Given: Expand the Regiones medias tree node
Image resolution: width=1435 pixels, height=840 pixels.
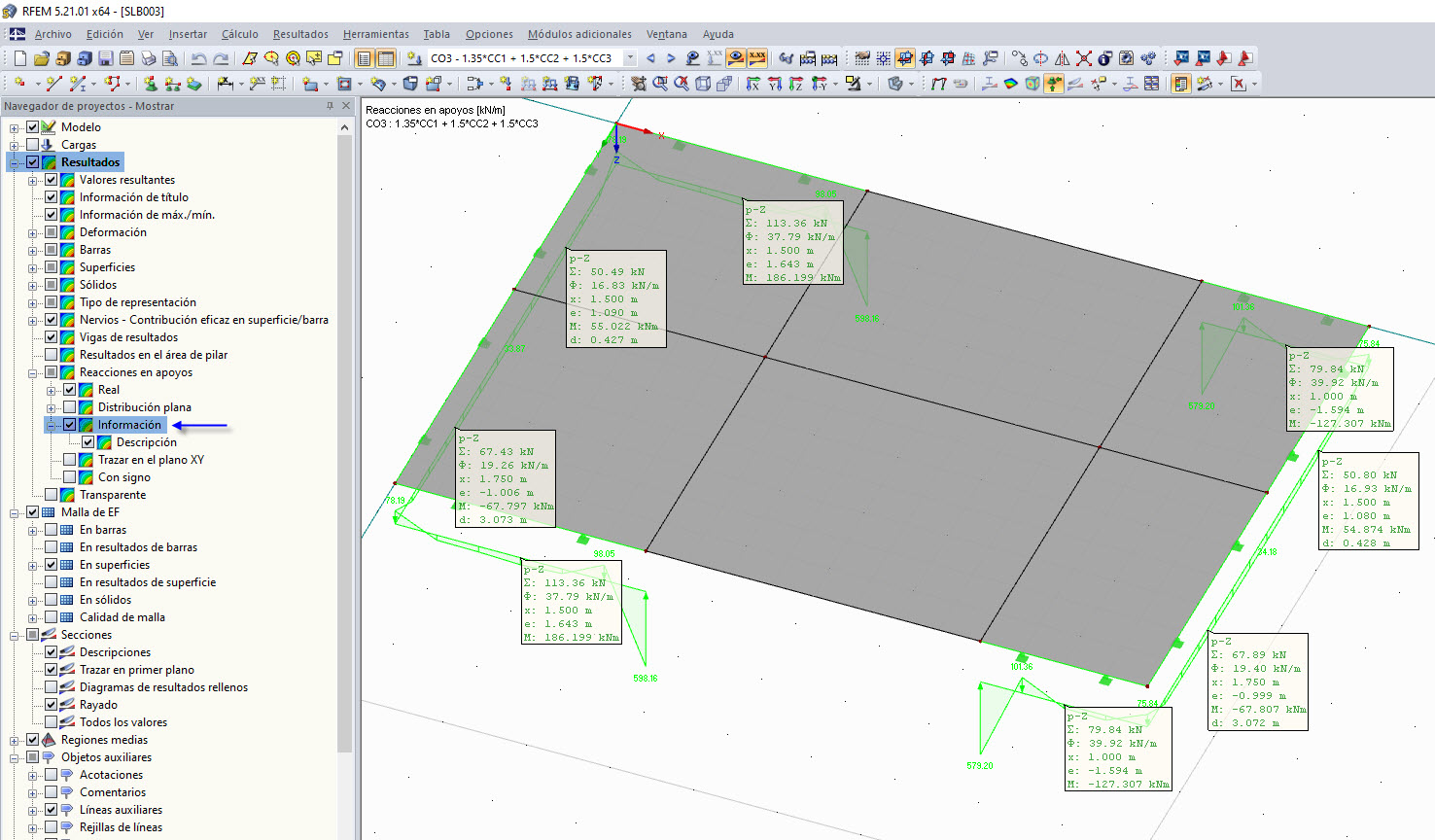Looking at the screenshot, I should click(x=15, y=740).
